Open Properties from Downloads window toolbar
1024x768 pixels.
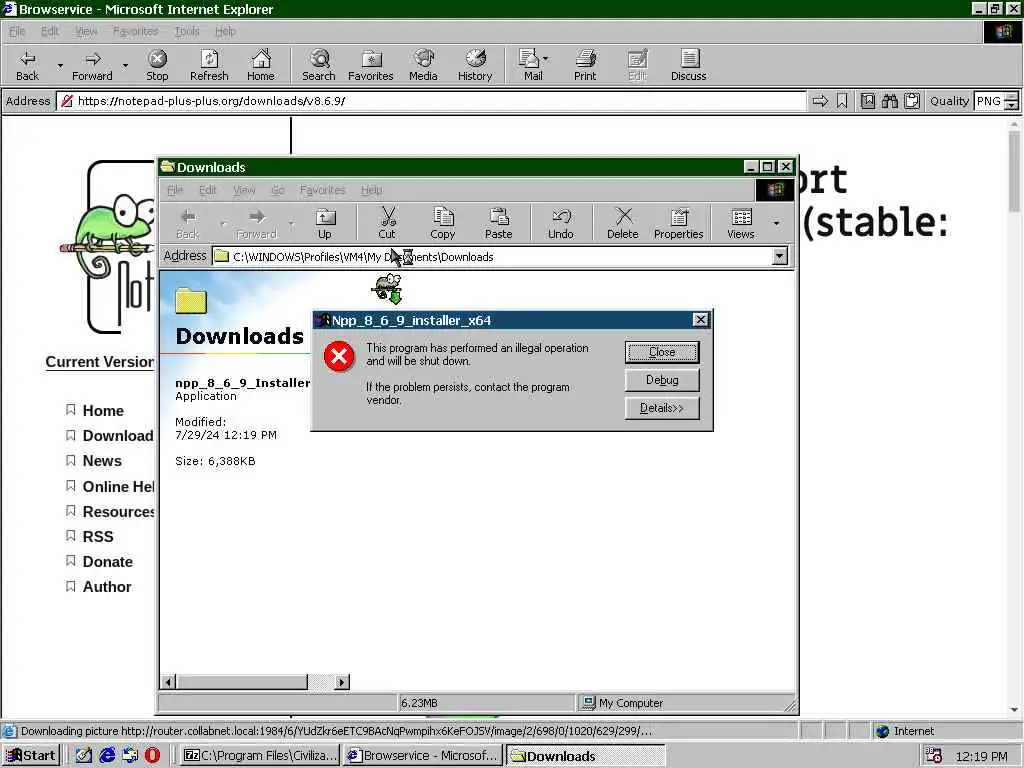pyautogui.click(x=679, y=223)
